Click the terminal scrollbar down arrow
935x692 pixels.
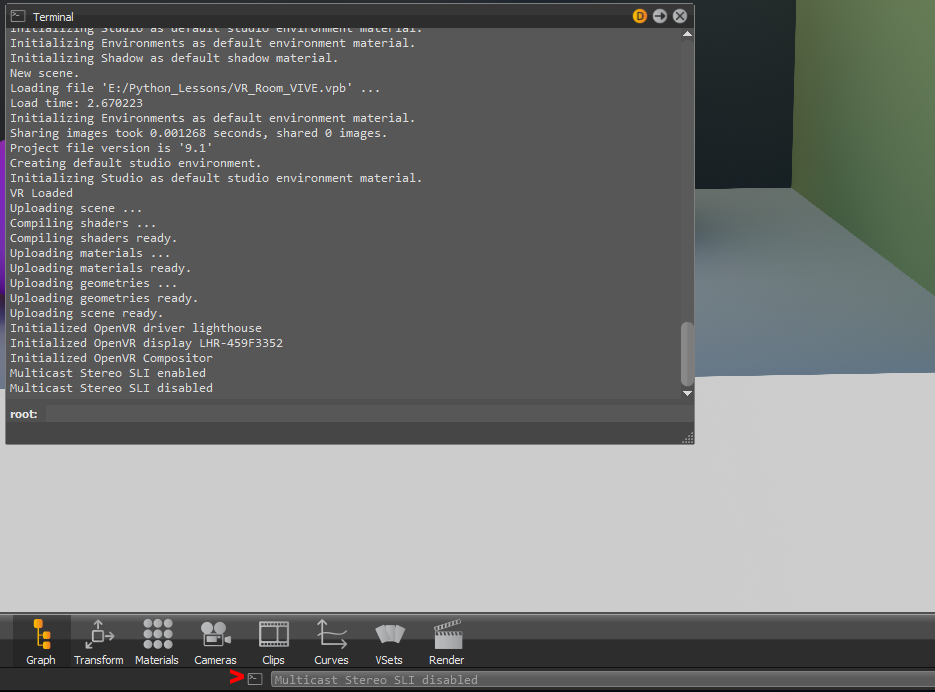[687, 393]
